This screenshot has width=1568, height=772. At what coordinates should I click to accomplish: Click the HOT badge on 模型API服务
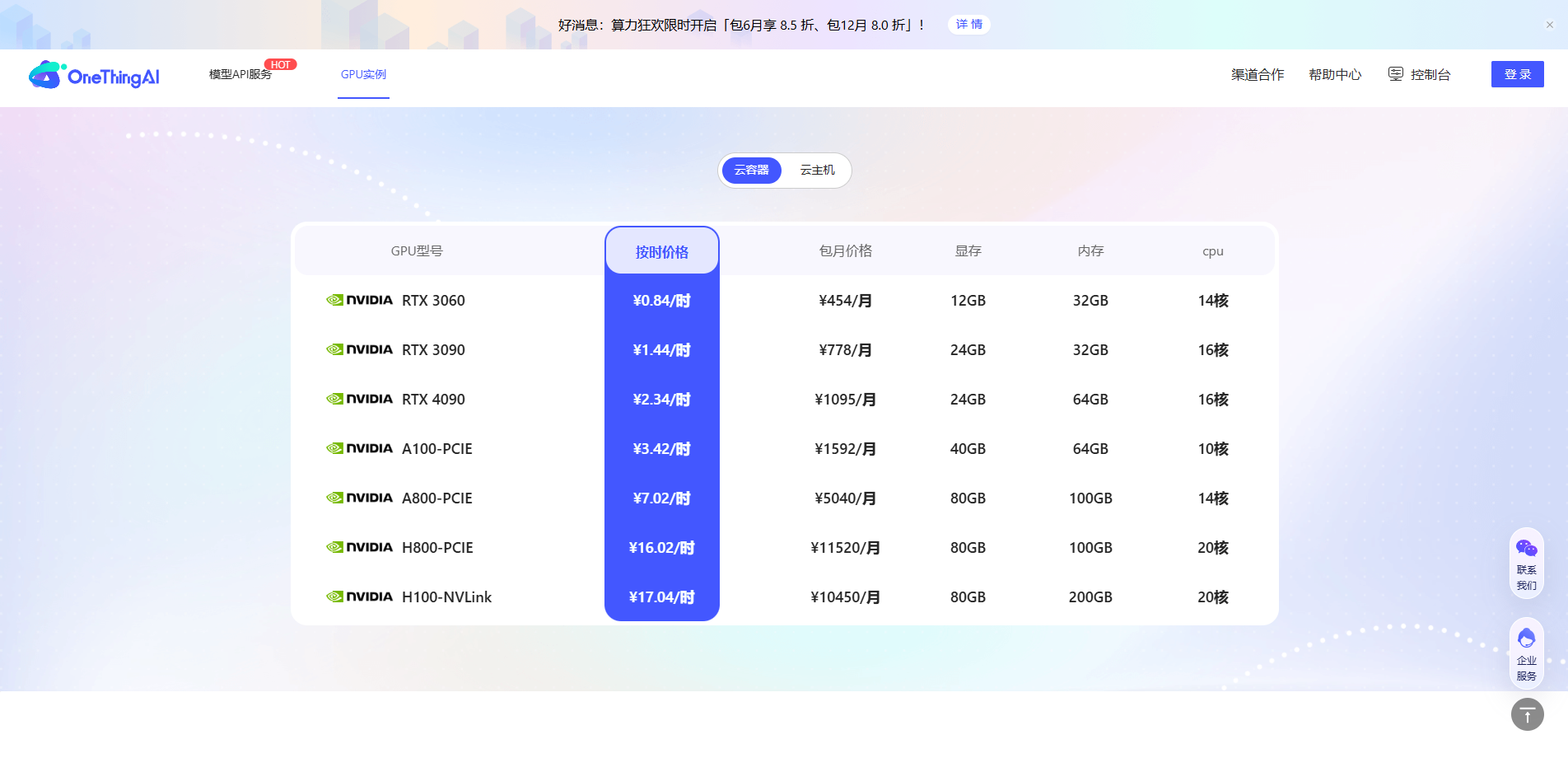click(x=281, y=64)
